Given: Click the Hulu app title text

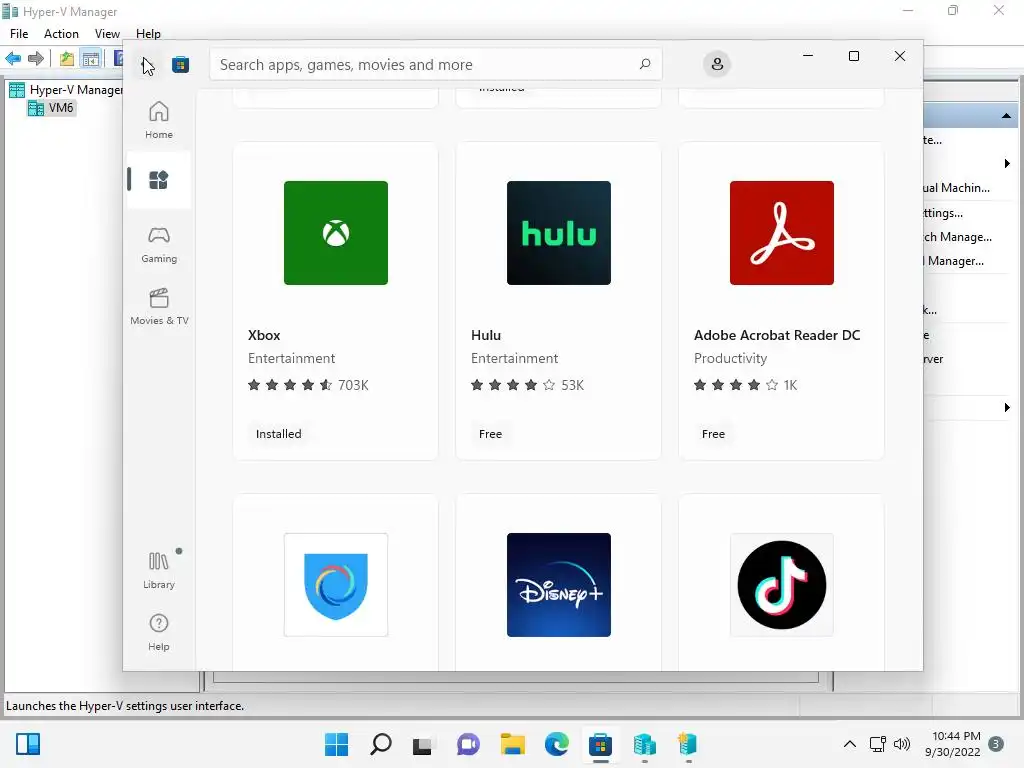Looking at the screenshot, I should pos(486,335).
